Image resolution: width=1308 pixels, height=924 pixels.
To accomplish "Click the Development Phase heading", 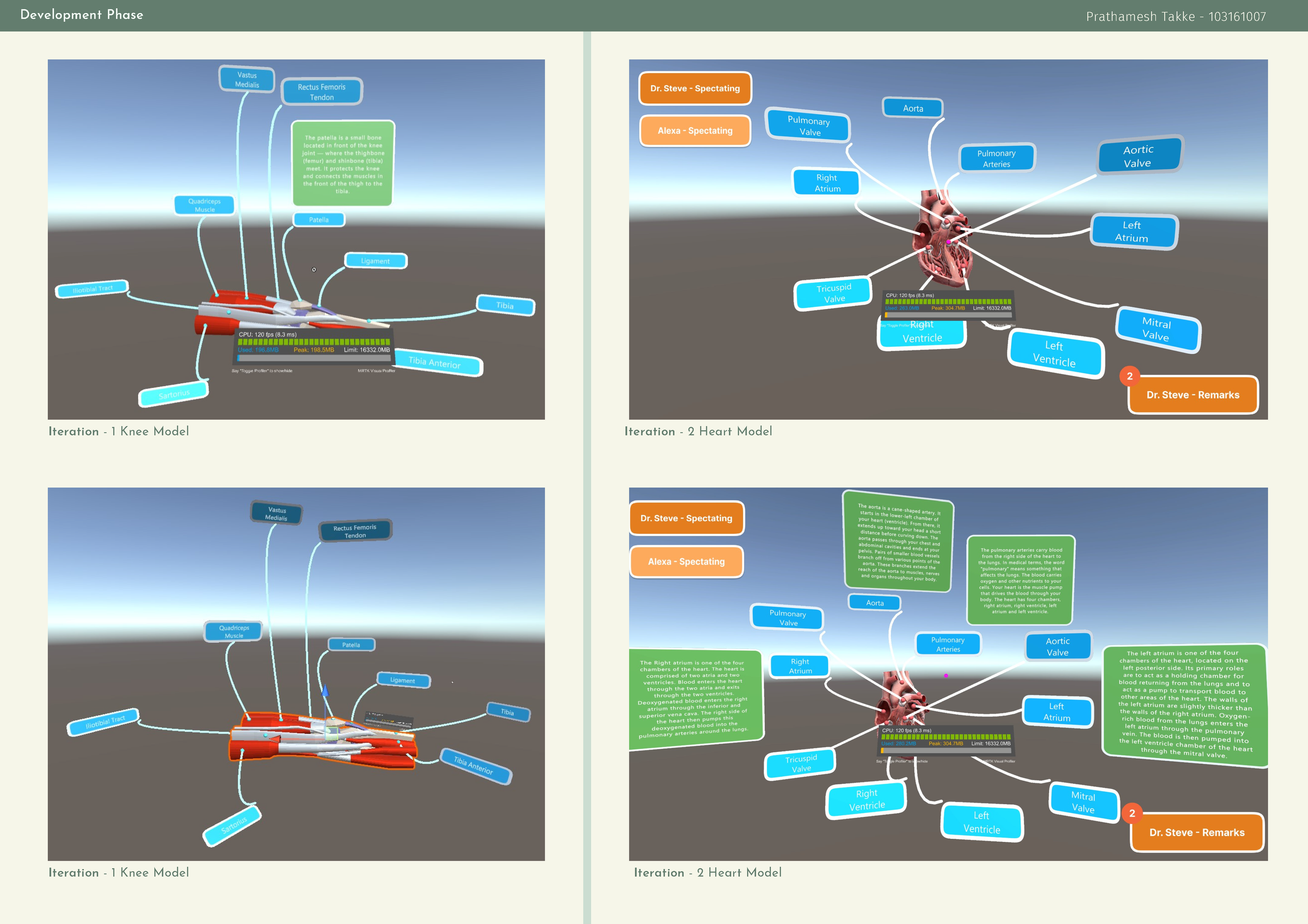I will (82, 15).
